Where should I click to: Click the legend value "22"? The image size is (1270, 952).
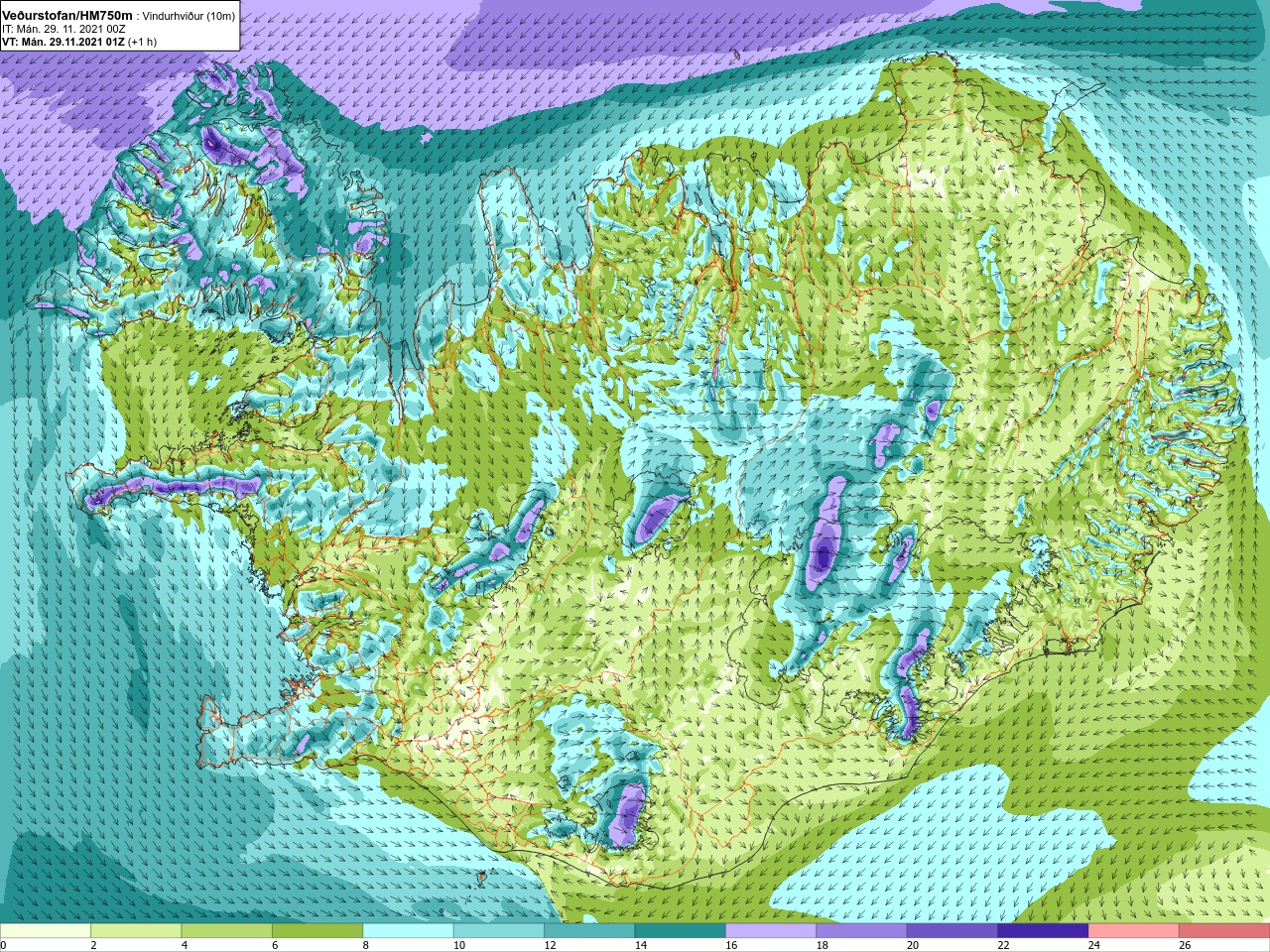pyautogui.click(x=1004, y=945)
